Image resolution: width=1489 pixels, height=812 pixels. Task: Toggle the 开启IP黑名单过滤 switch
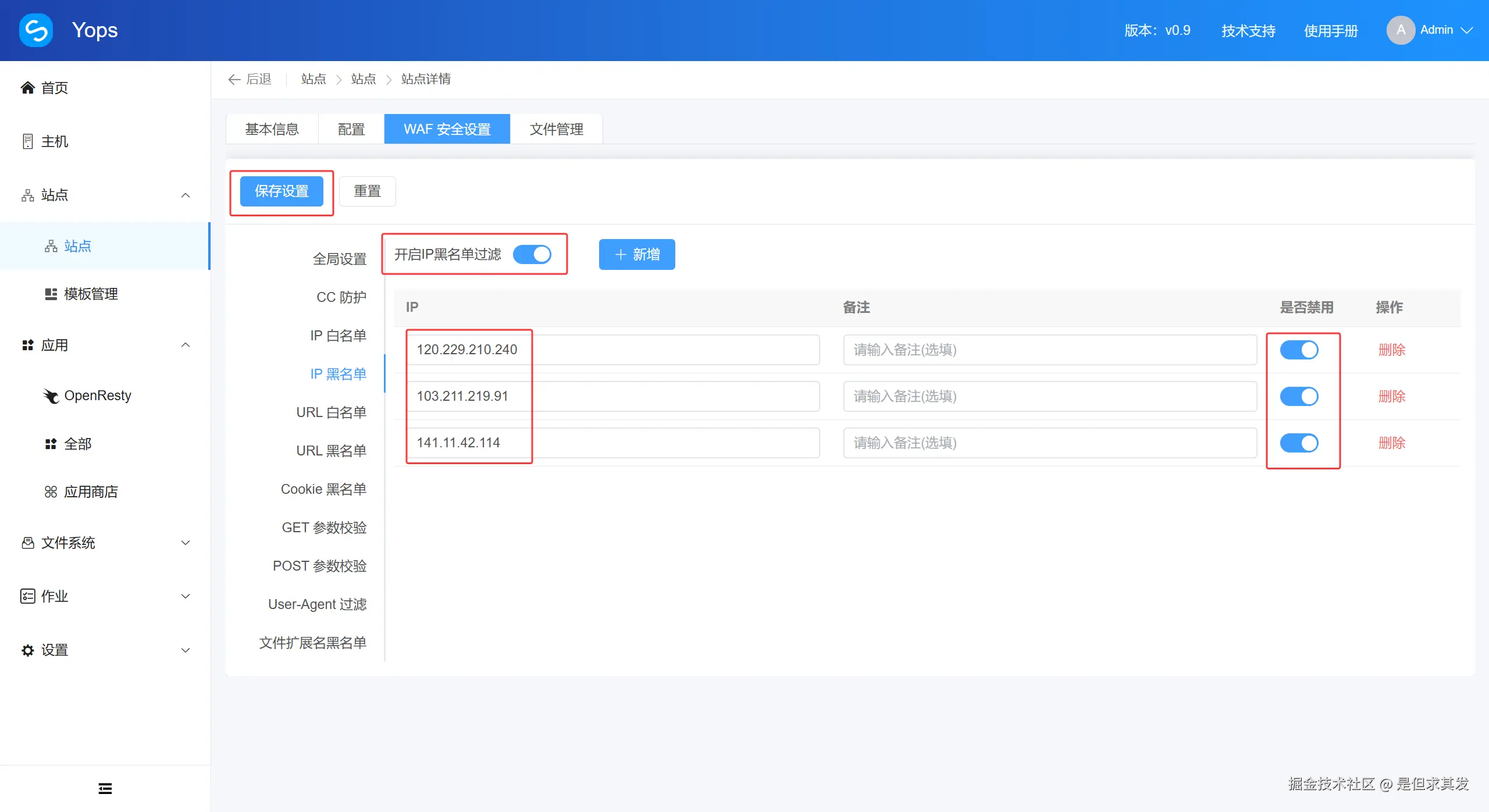532,254
